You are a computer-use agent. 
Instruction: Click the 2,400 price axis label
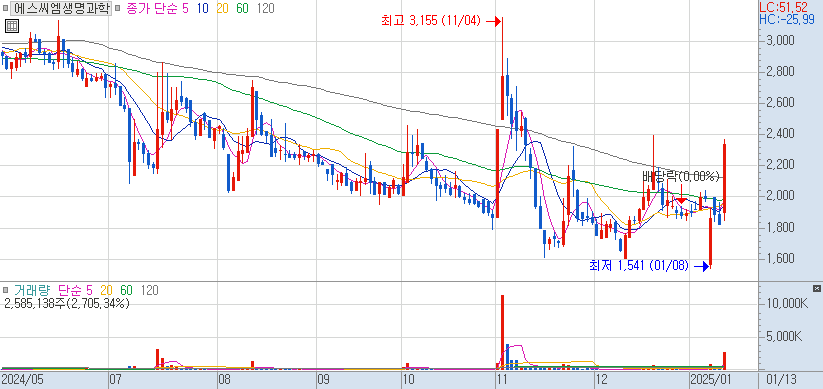(x=779, y=134)
